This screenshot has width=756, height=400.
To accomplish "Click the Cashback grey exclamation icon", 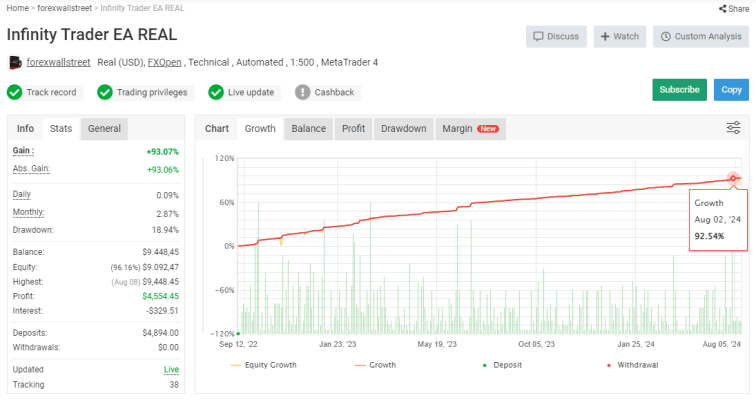I will tap(303, 92).
